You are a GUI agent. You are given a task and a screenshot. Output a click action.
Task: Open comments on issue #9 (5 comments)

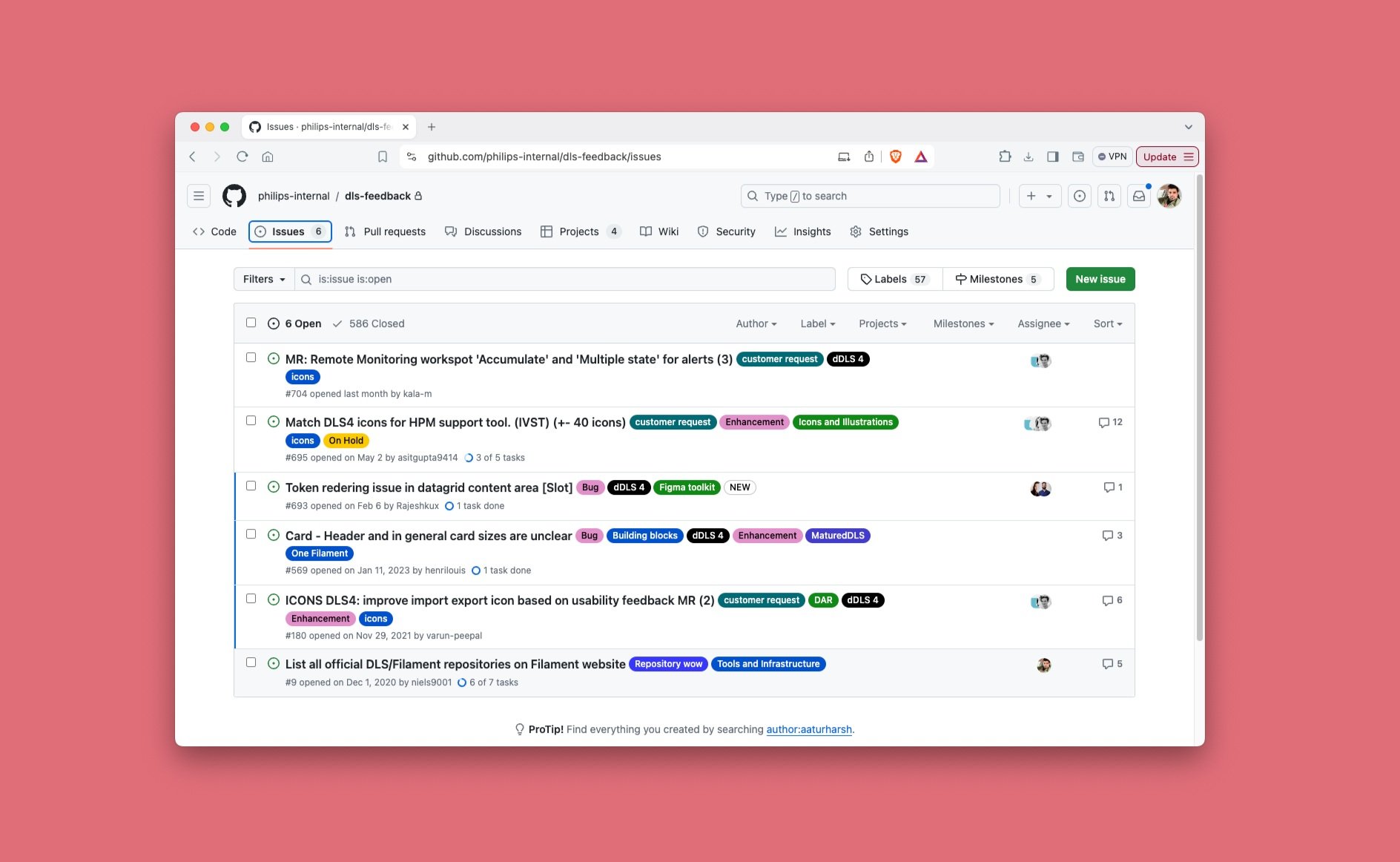pyautogui.click(x=1112, y=664)
